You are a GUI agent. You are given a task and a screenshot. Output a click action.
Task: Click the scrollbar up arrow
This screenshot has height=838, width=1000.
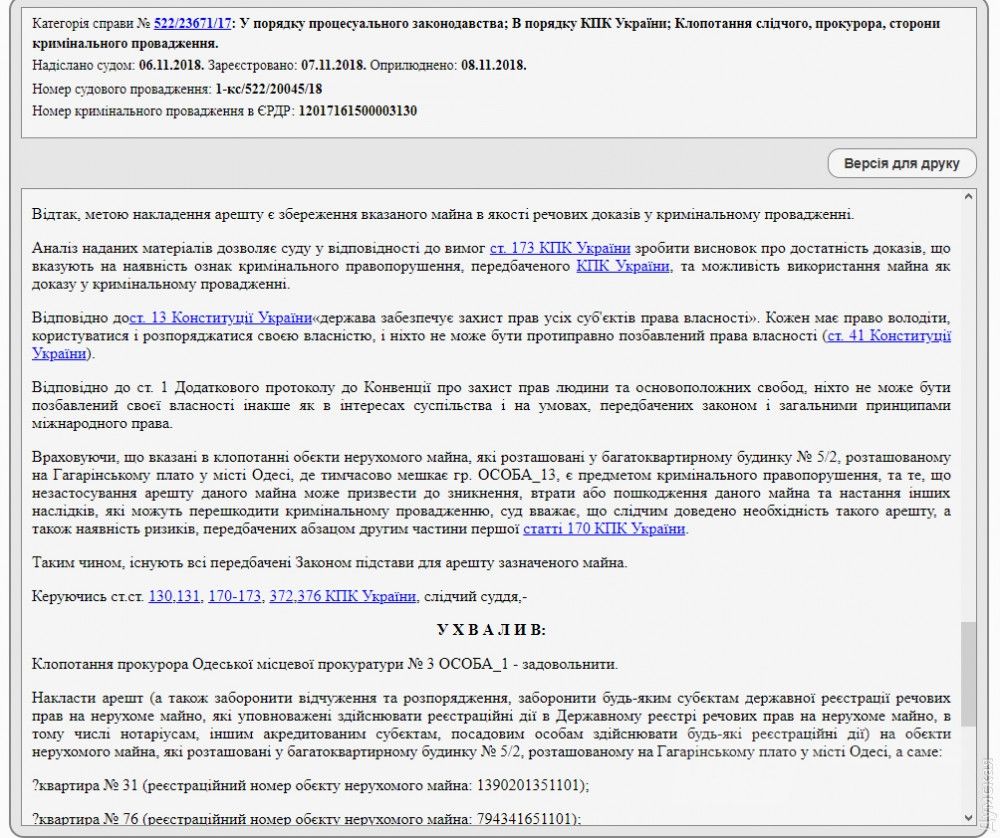tap(968, 196)
